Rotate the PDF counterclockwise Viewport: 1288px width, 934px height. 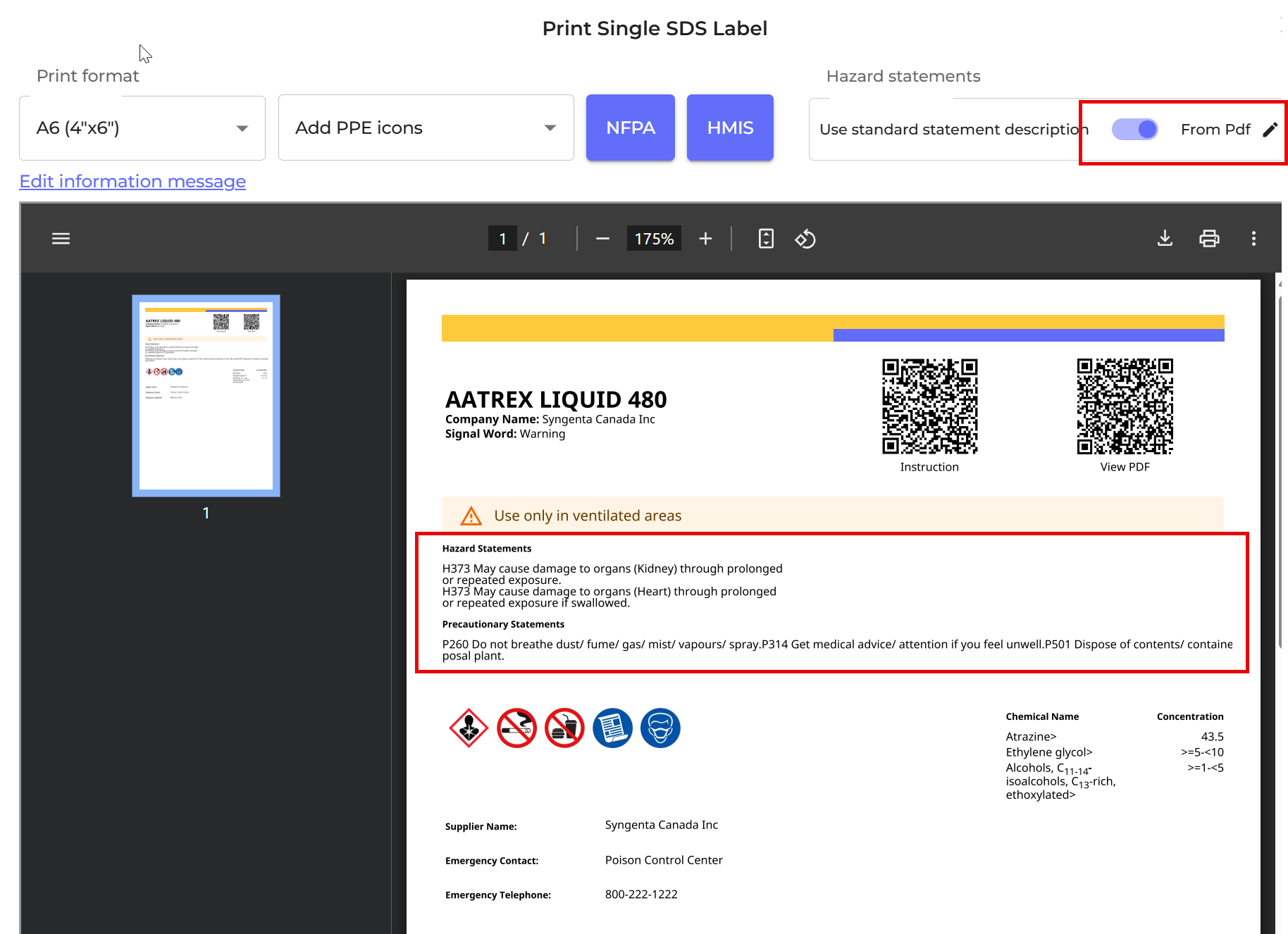pyautogui.click(x=805, y=239)
